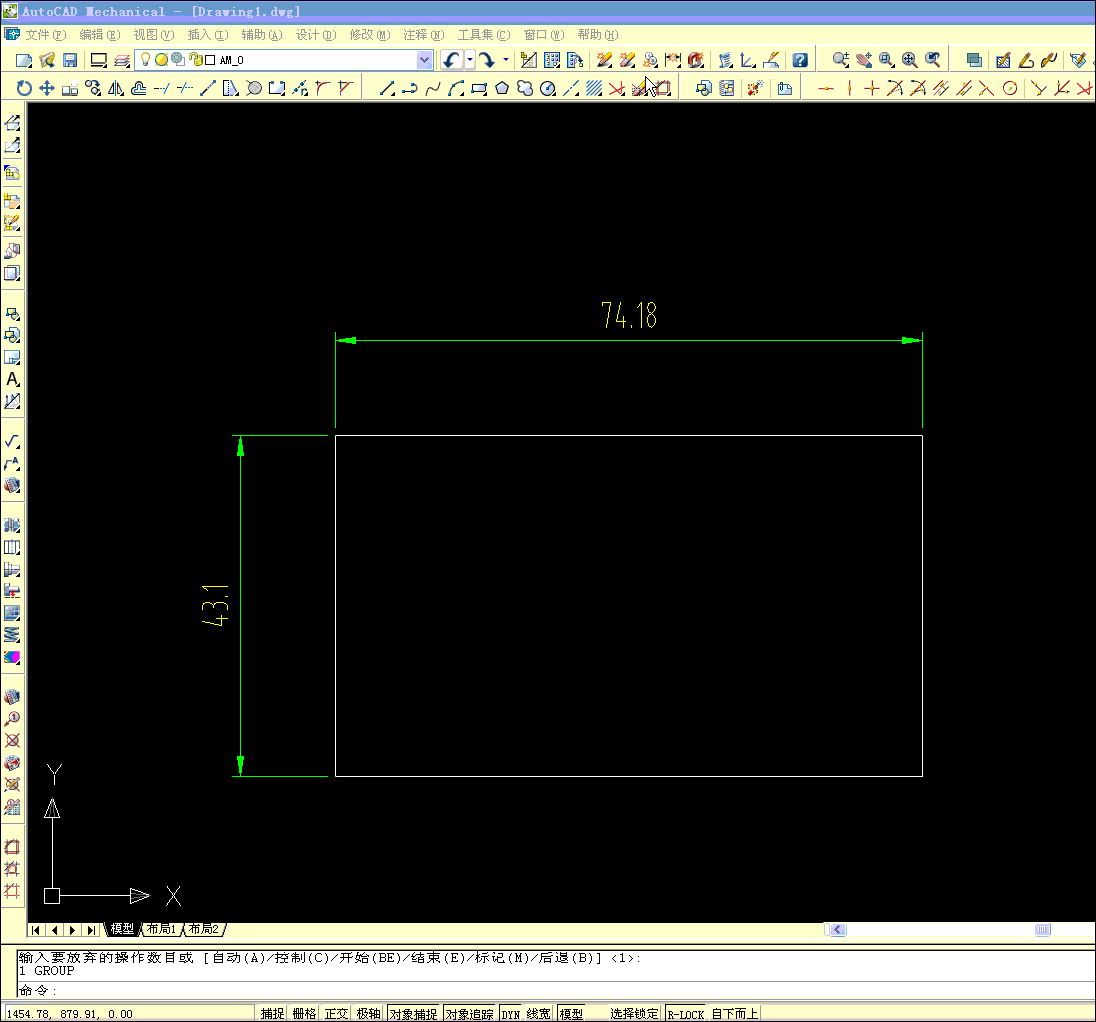Select the Rotate tool
This screenshot has width=1096, height=1022.
coord(24,88)
